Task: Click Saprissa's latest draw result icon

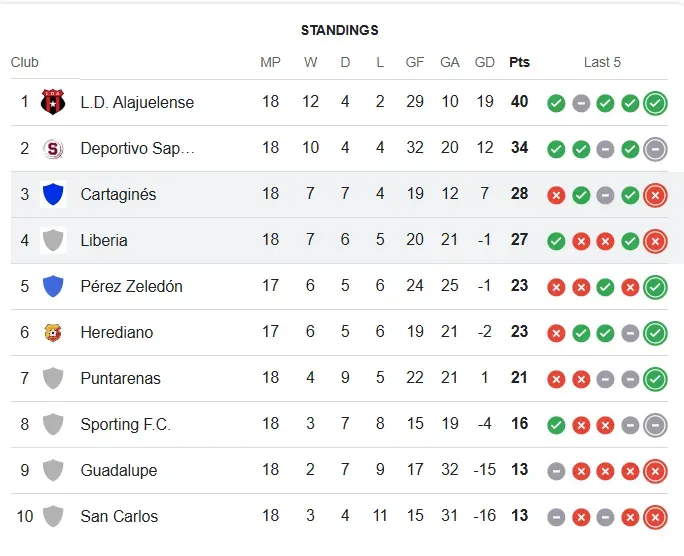Action: (x=655, y=148)
